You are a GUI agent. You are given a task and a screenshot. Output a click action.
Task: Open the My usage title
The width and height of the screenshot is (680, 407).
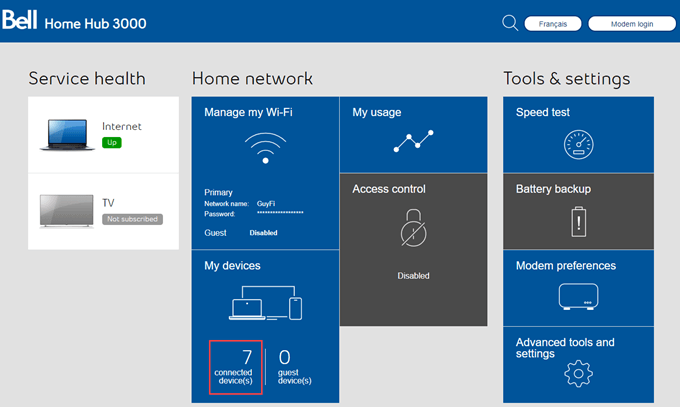pyautogui.click(x=376, y=112)
